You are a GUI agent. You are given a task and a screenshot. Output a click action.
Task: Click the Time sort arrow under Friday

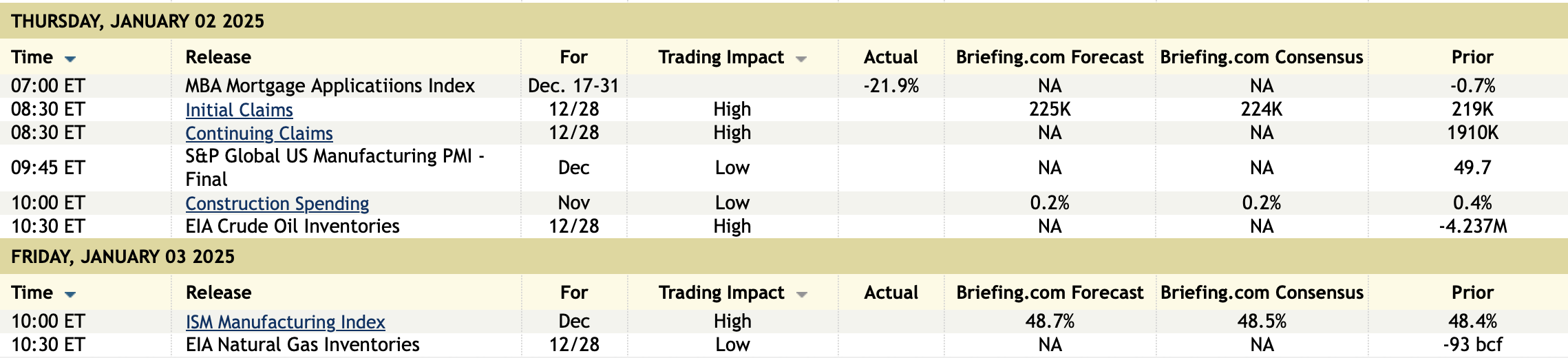click(x=70, y=294)
